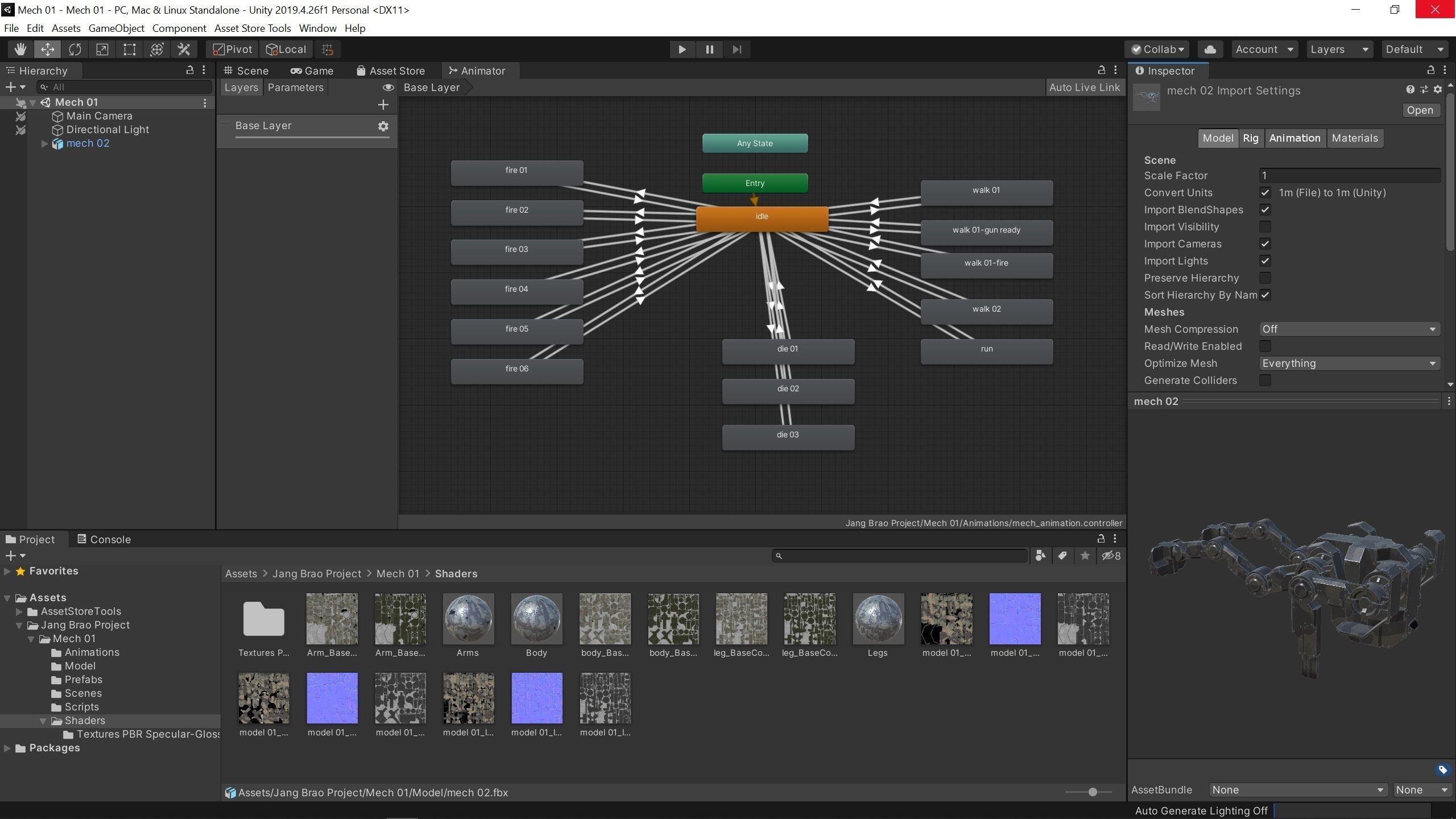Switch to the Rig tab

coord(1250,138)
